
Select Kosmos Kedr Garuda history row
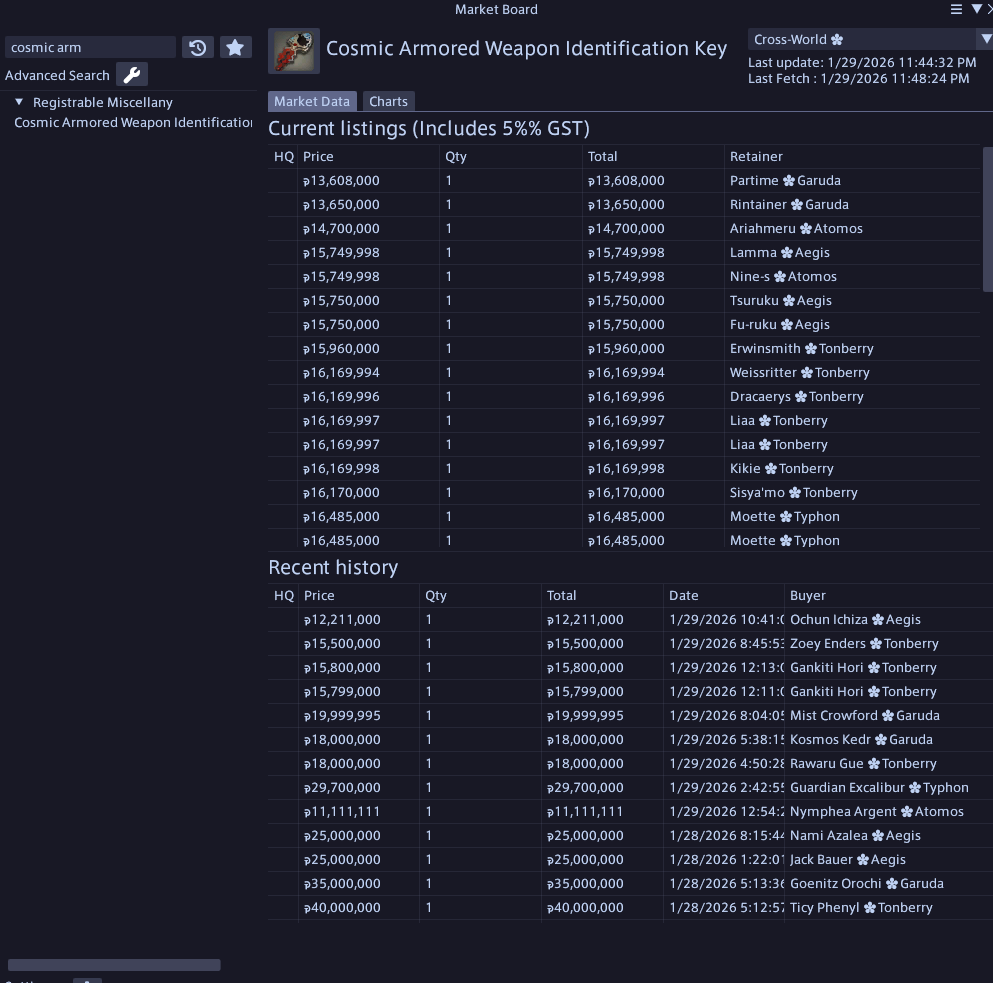631,740
